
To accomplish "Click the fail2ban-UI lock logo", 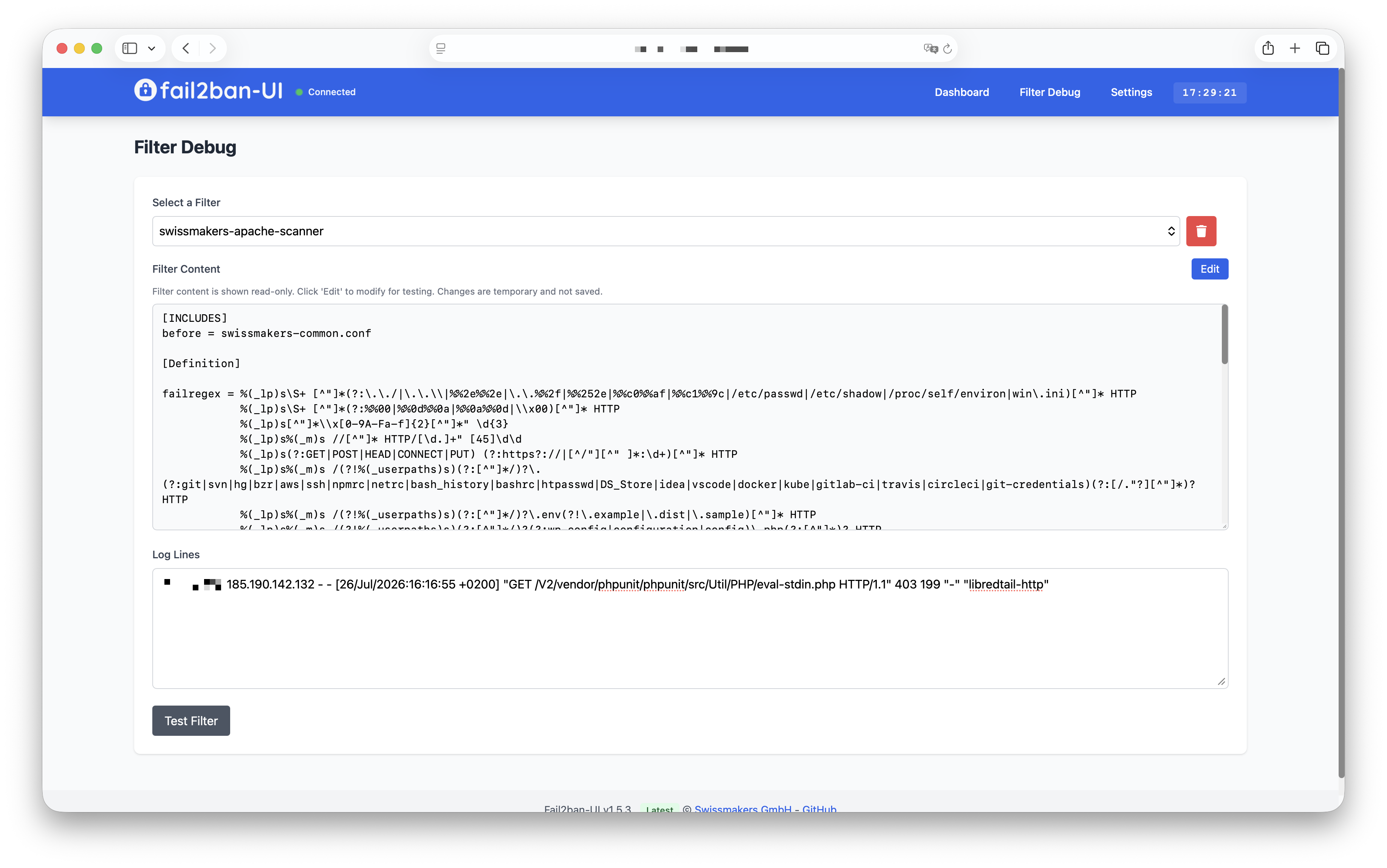I will [145, 90].
